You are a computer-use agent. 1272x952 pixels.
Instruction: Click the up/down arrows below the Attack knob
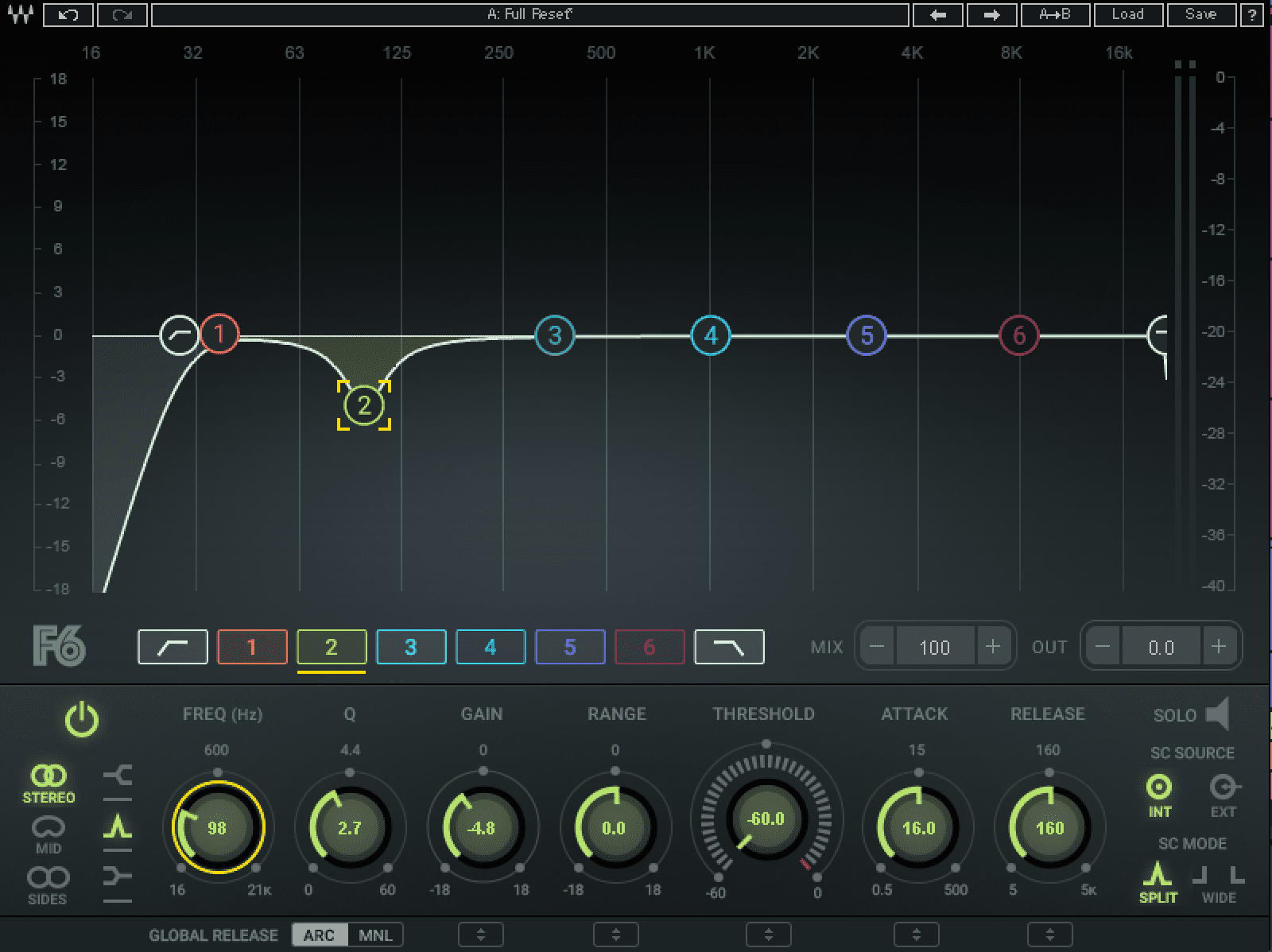pos(917,935)
